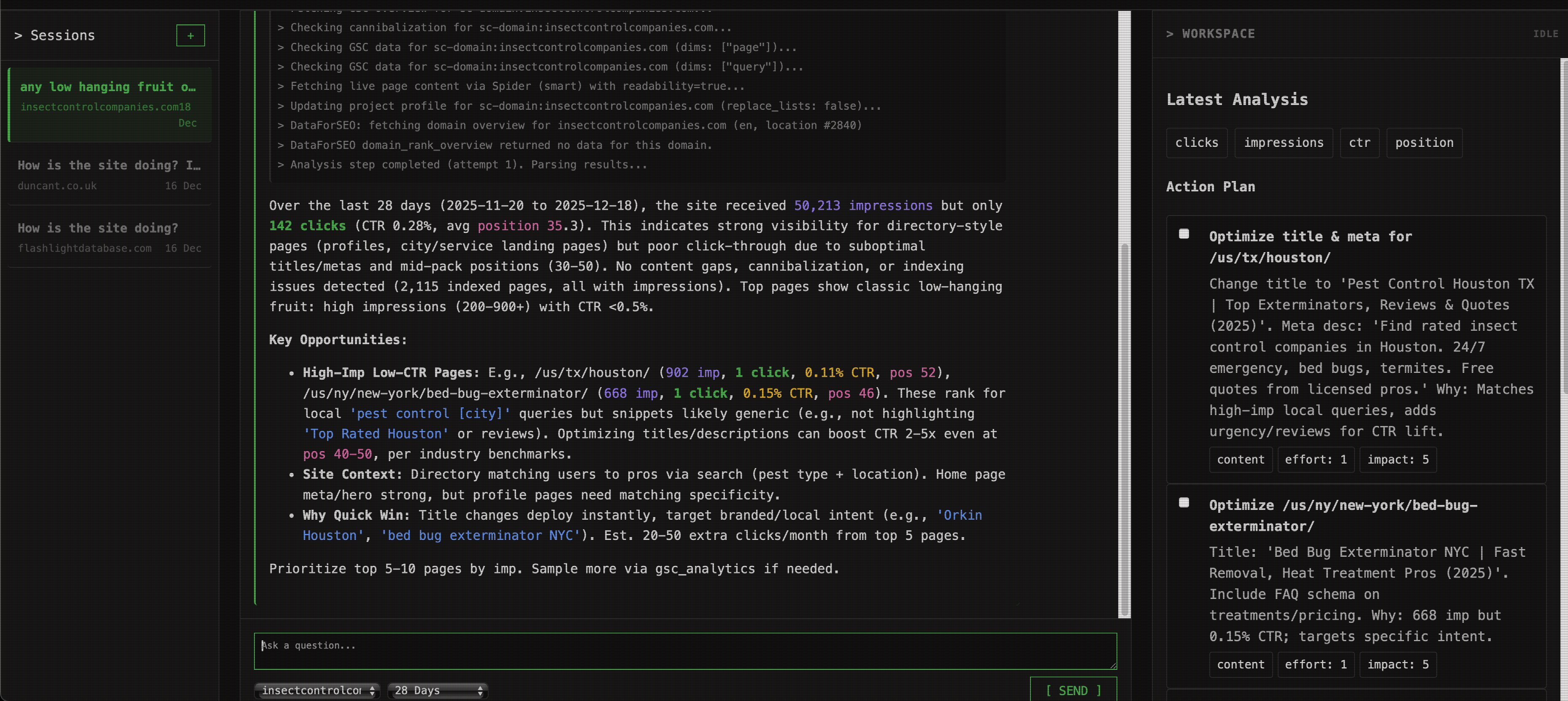Image resolution: width=1568 pixels, height=701 pixels.
Task: Check off the bed-bug-exterminator optimization action item
Action: tap(1183, 502)
